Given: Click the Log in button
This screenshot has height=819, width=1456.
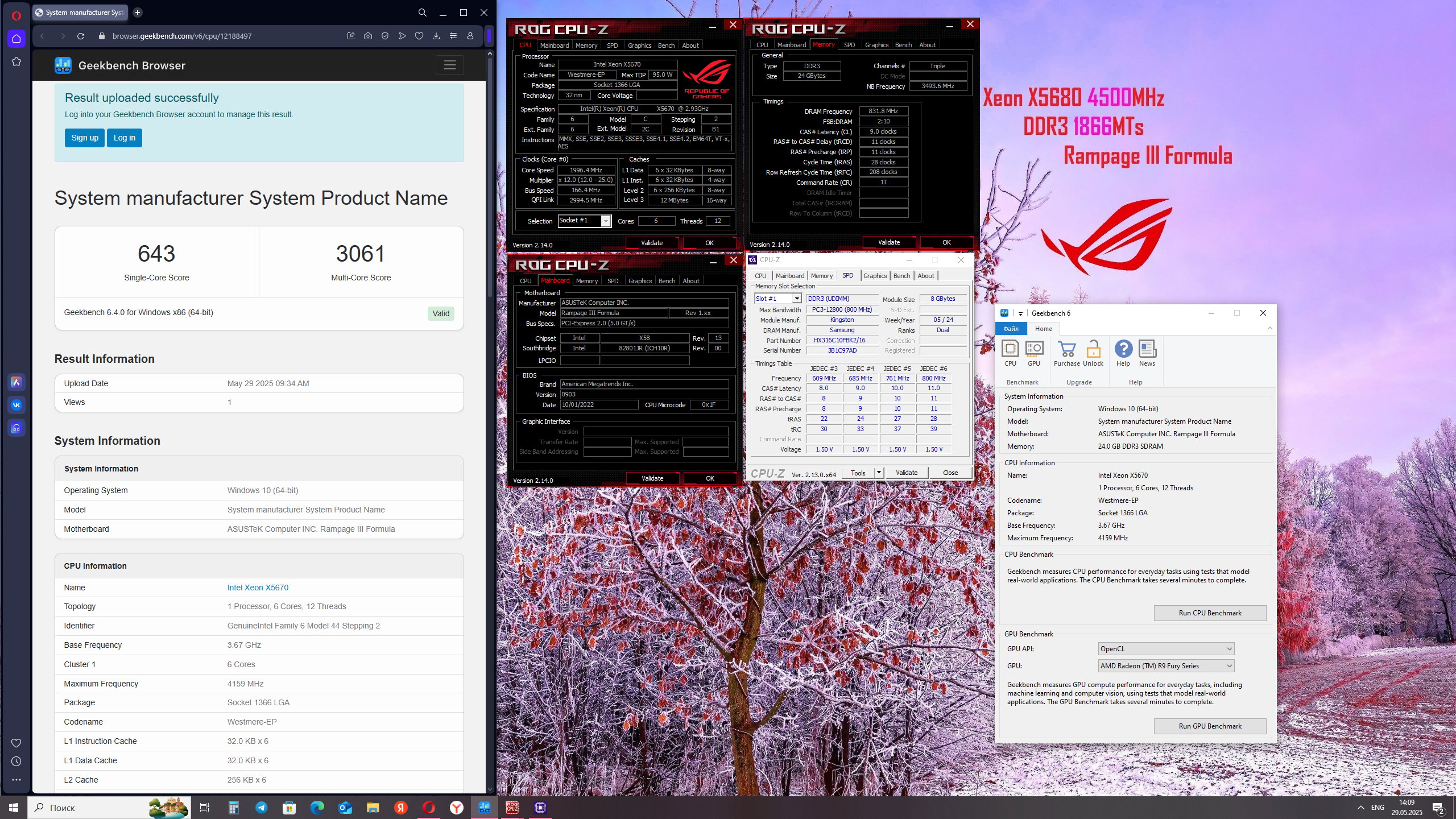Looking at the screenshot, I should [x=125, y=138].
